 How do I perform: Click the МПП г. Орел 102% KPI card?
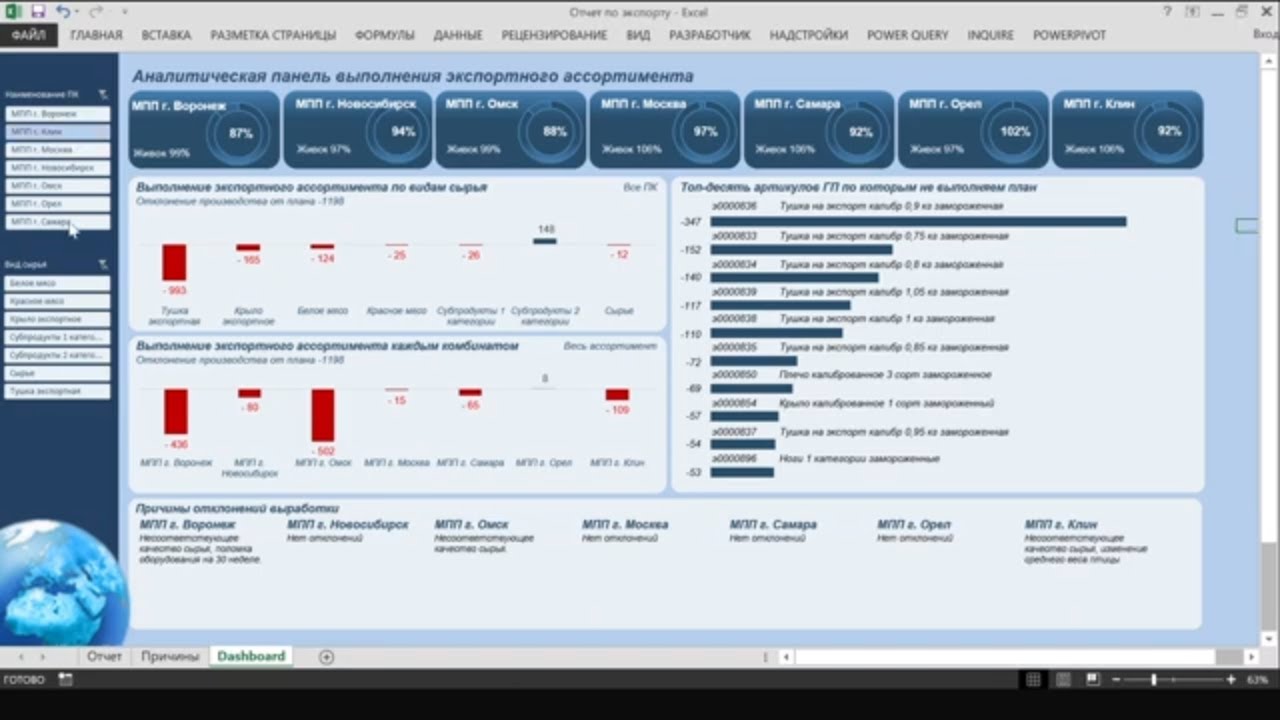(x=973, y=129)
